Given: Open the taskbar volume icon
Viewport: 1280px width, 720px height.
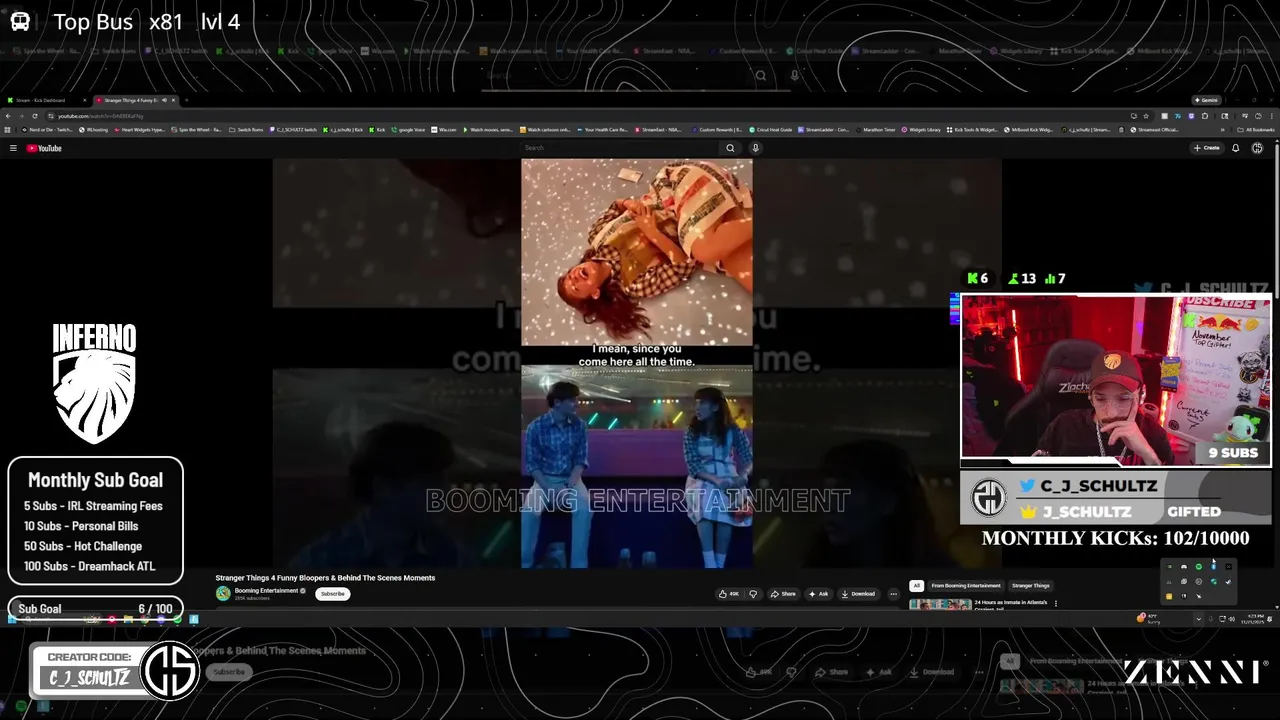Looking at the screenshot, I should click(x=1231, y=619).
